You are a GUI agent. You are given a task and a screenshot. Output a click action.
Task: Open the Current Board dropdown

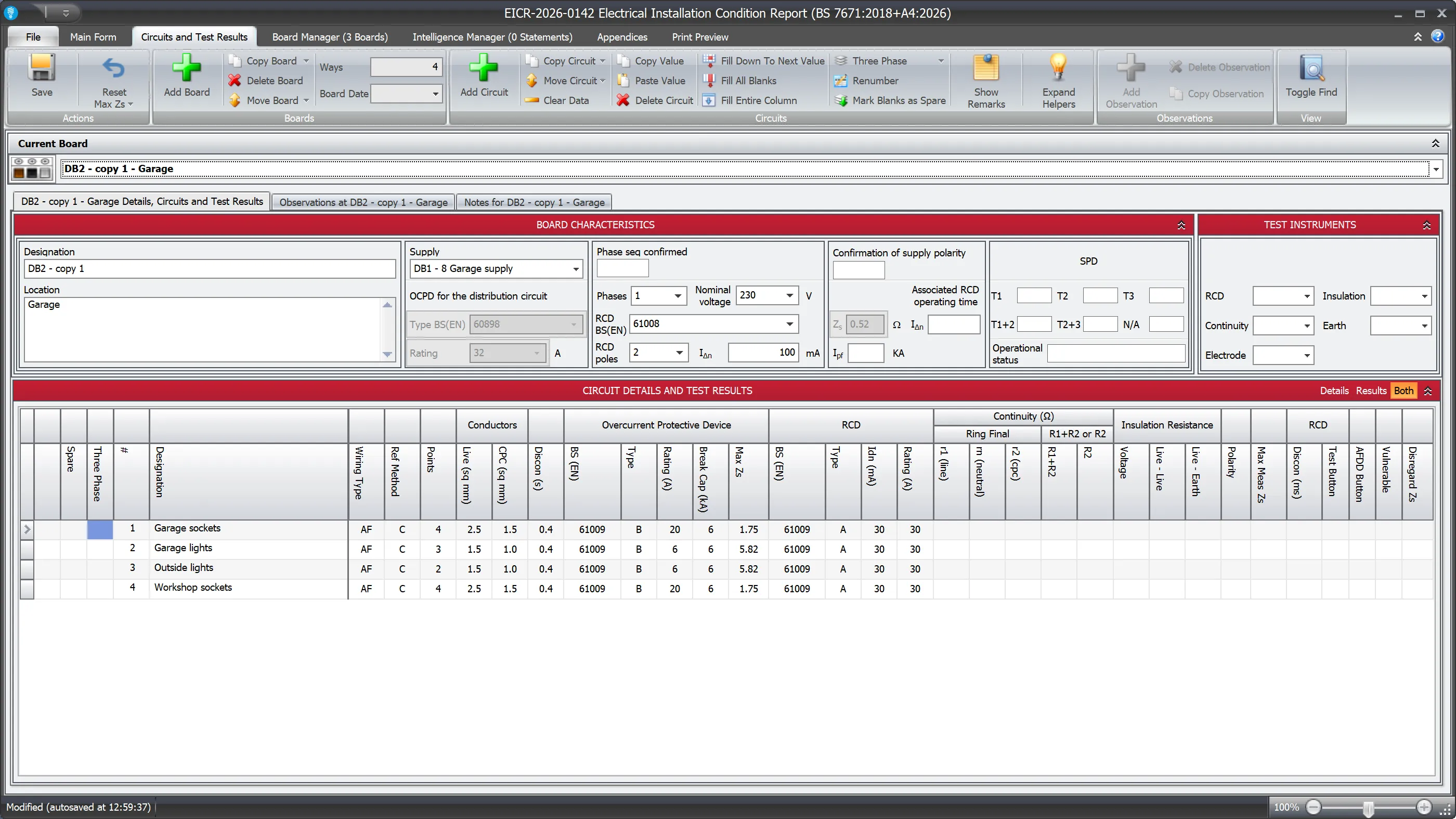1436,168
